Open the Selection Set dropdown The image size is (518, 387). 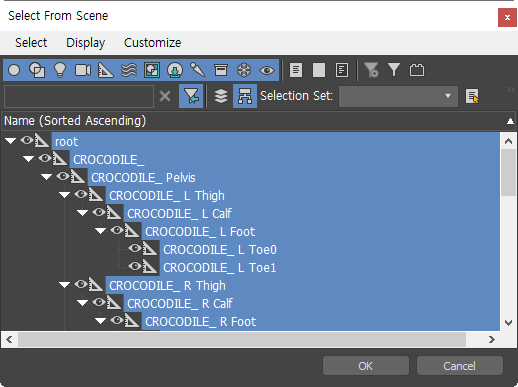click(398, 96)
